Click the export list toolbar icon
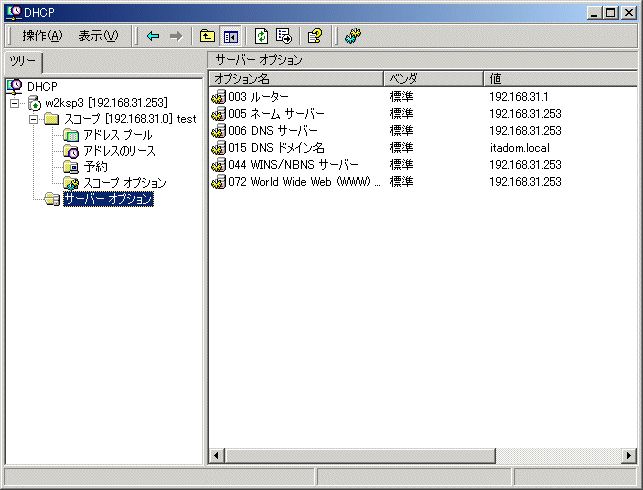The image size is (643, 490). [284, 36]
